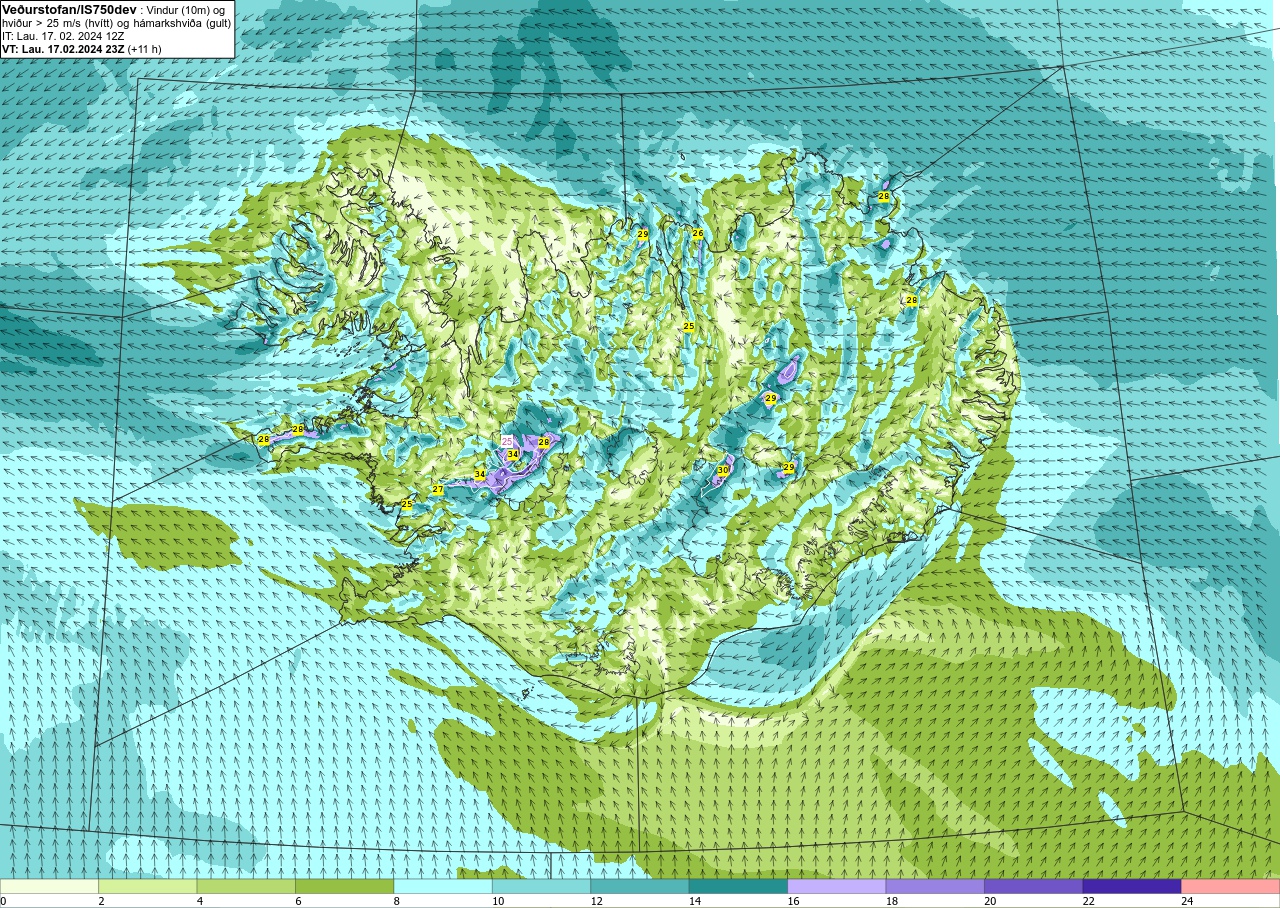Click the "(+11 h)" forecast offset text
The width and height of the screenshot is (1280, 908).
click(x=145, y=49)
